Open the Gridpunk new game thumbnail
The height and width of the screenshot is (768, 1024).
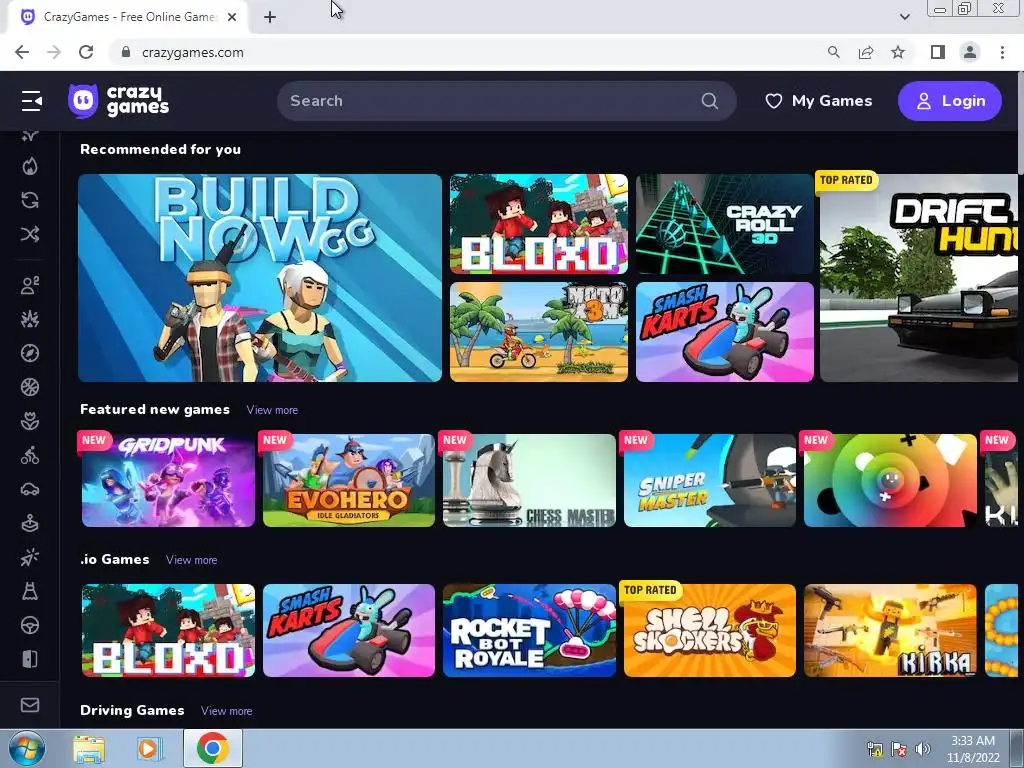pyautogui.click(x=168, y=481)
